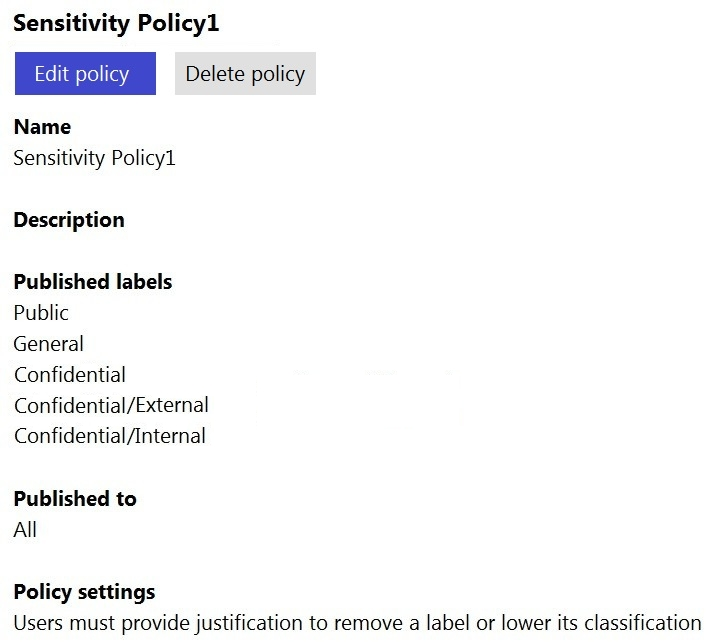Select the All value under Published to
The width and height of the screenshot is (712, 642).
click(x=25, y=530)
